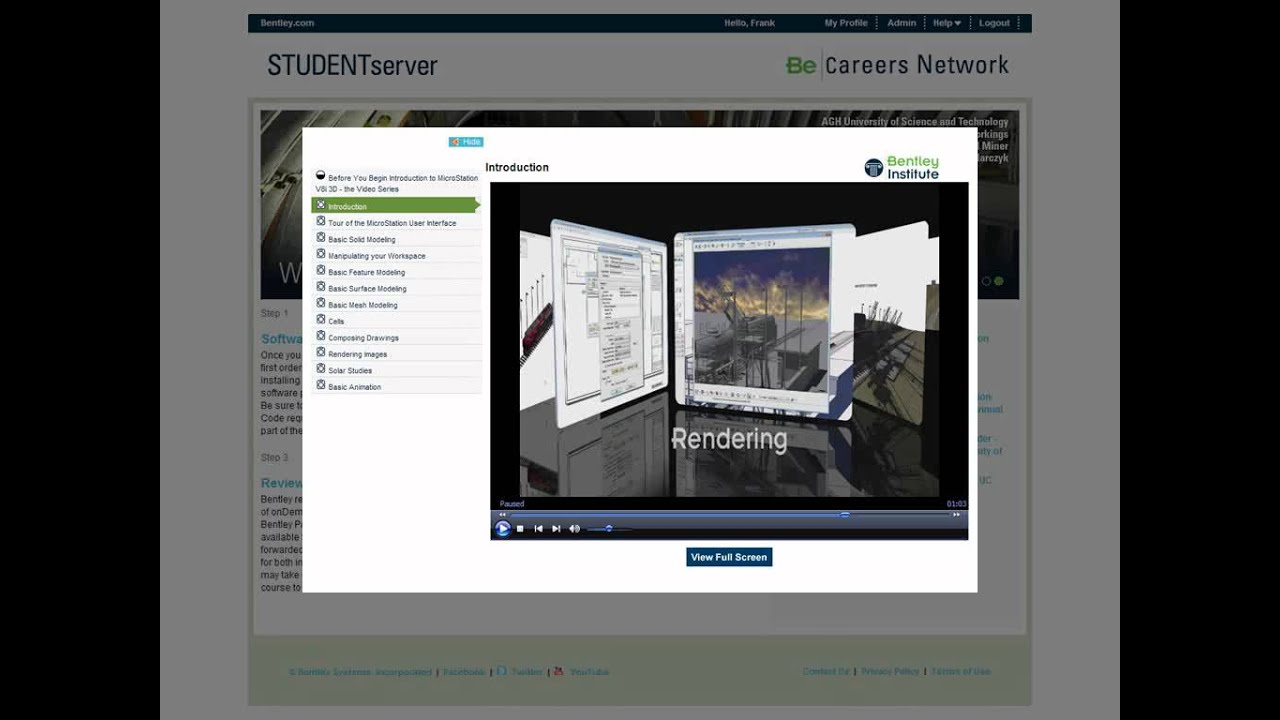Click the fast-forward double-arrow beside the seek bar
Screen dimensions: 1280x720
(x=956, y=515)
